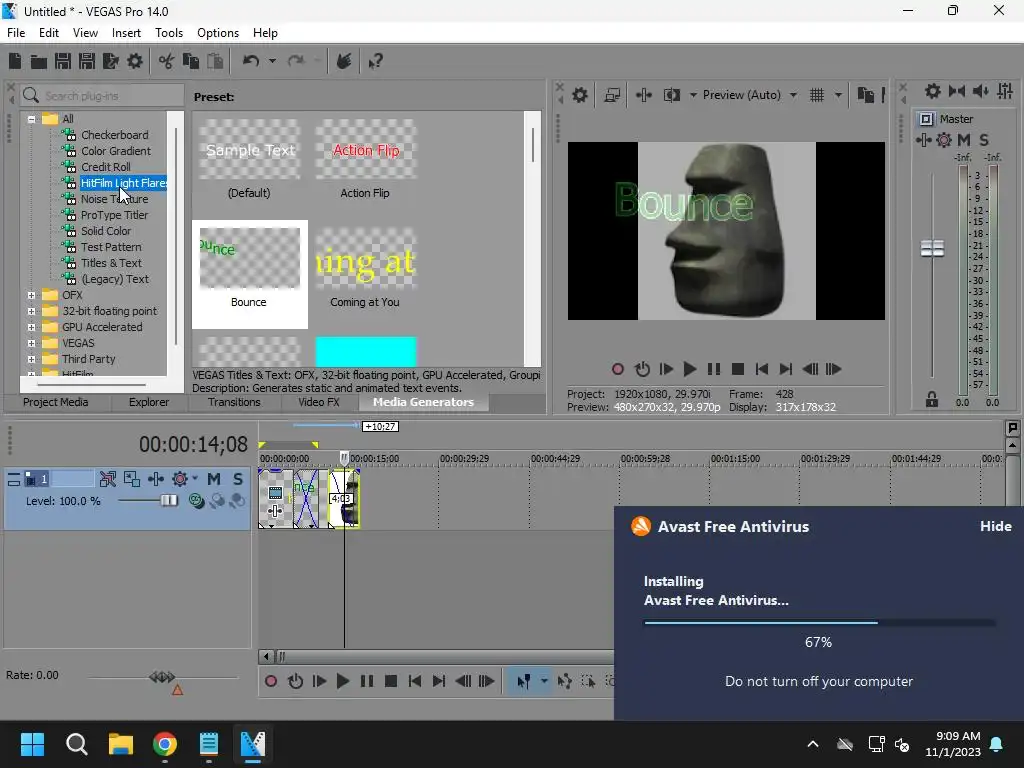Viewport: 1024px width, 768px height.
Task: Click the track 1 Level slider handle
Action: (169, 501)
